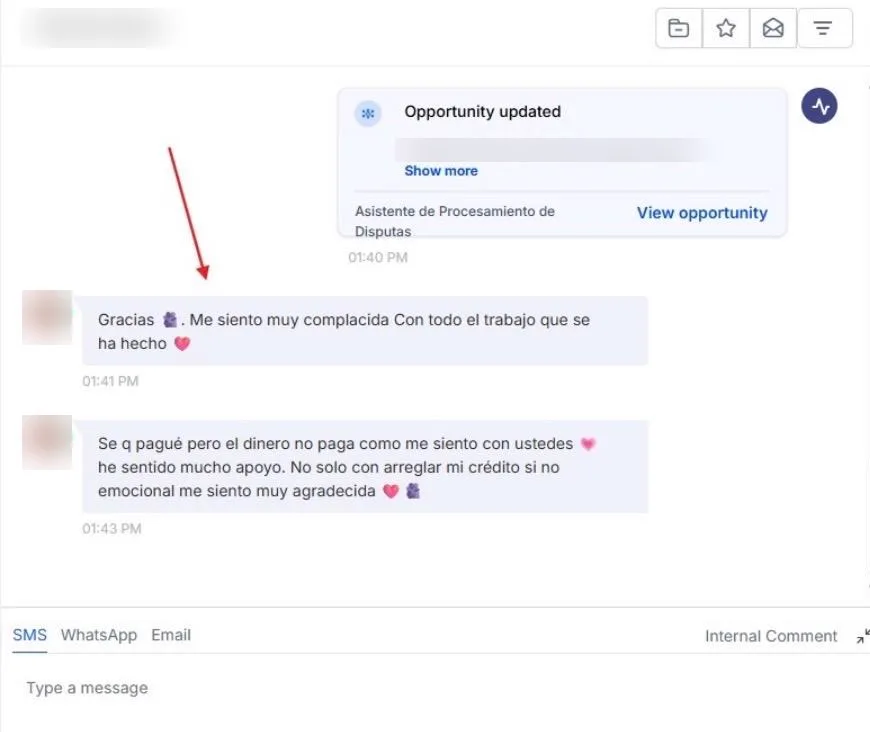Switch to the Email tab
870x732 pixels.
[x=171, y=635]
